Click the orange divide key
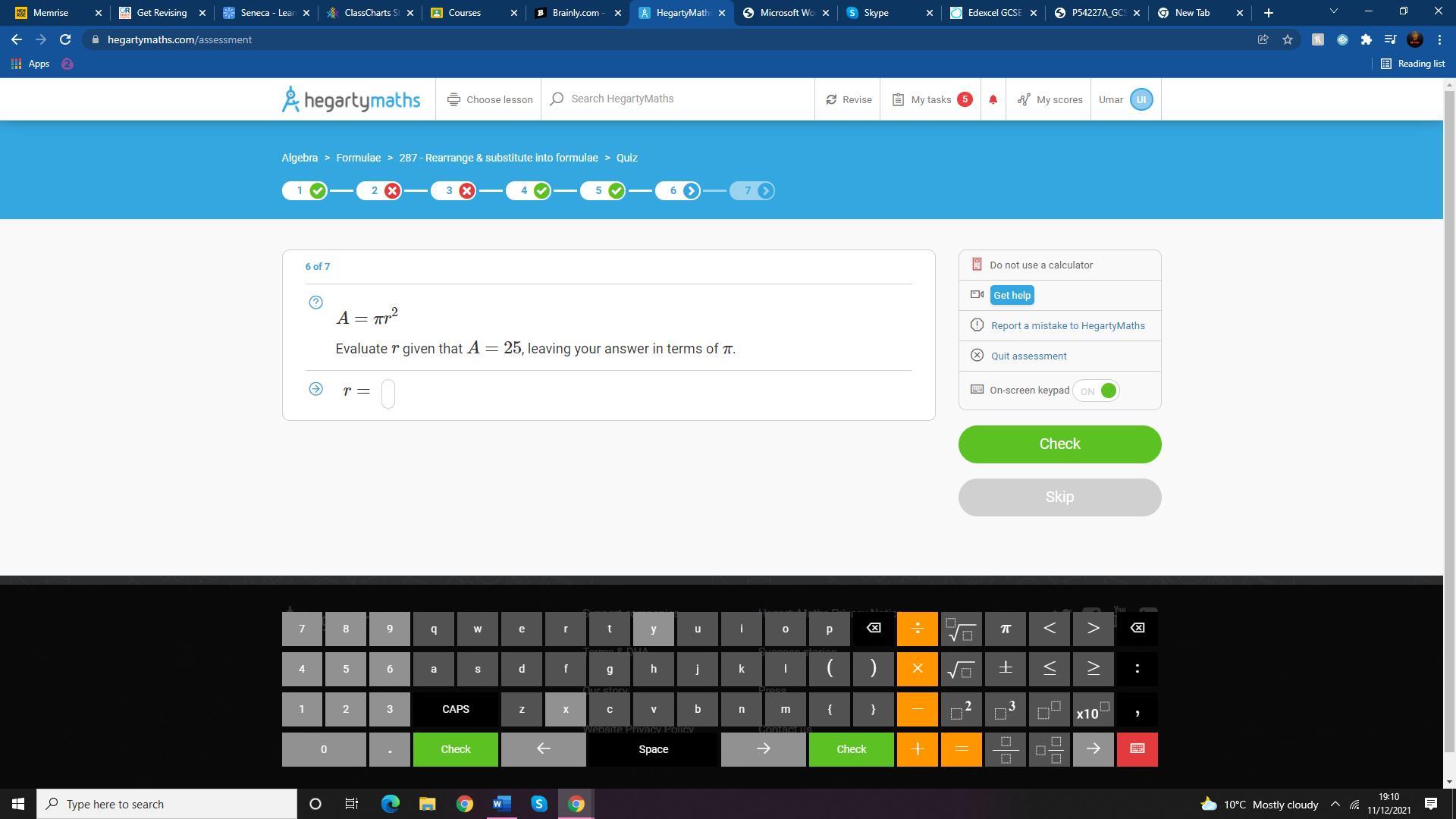Viewport: 1456px width, 819px height. [x=917, y=629]
